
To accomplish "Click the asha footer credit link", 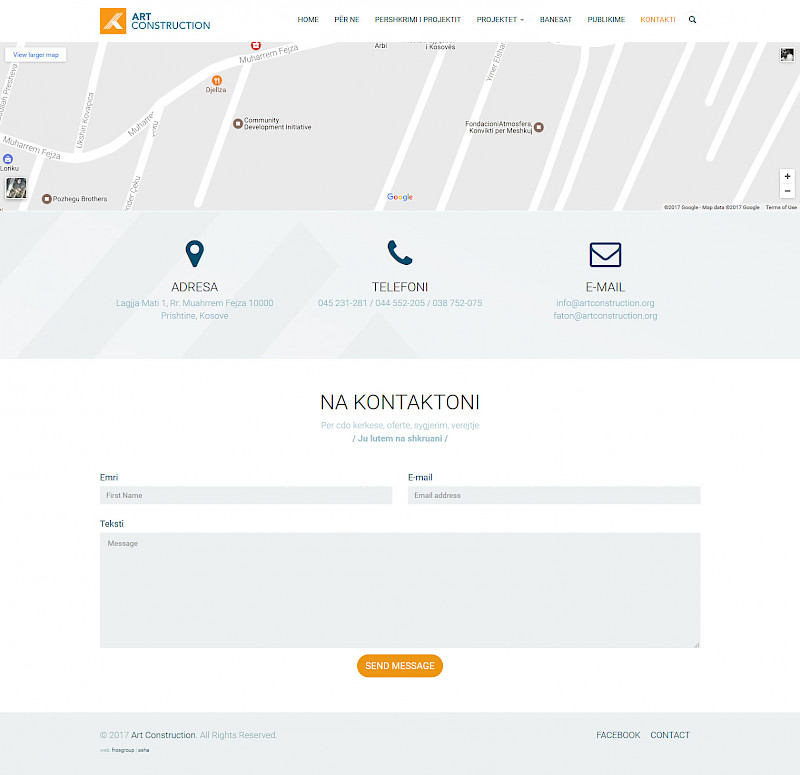I will click(143, 750).
